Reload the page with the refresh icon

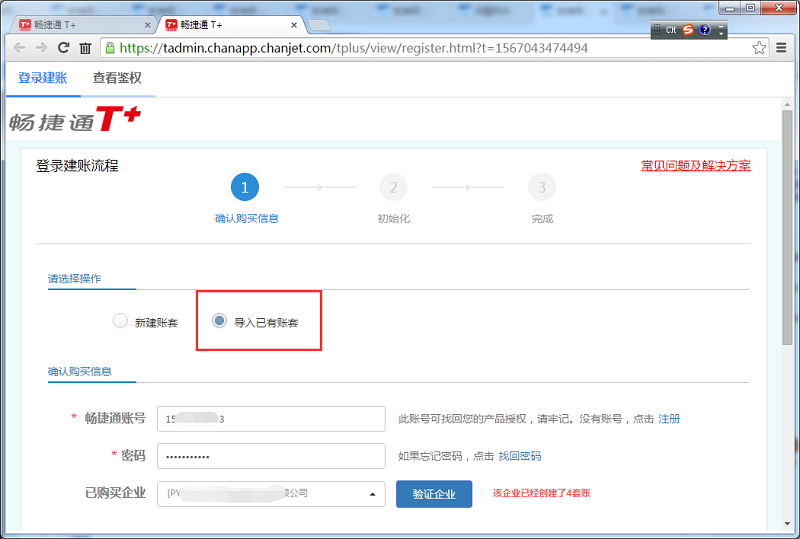63,47
